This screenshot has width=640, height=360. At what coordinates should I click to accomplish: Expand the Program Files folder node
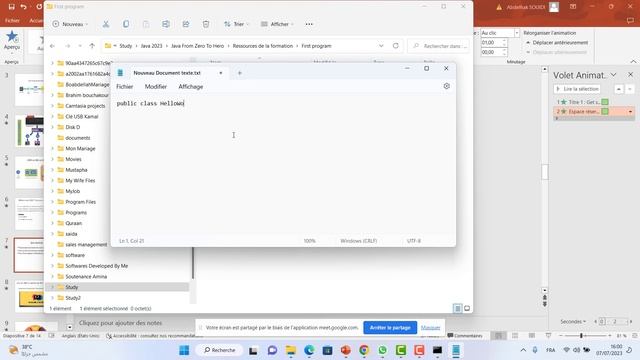(x=52, y=202)
